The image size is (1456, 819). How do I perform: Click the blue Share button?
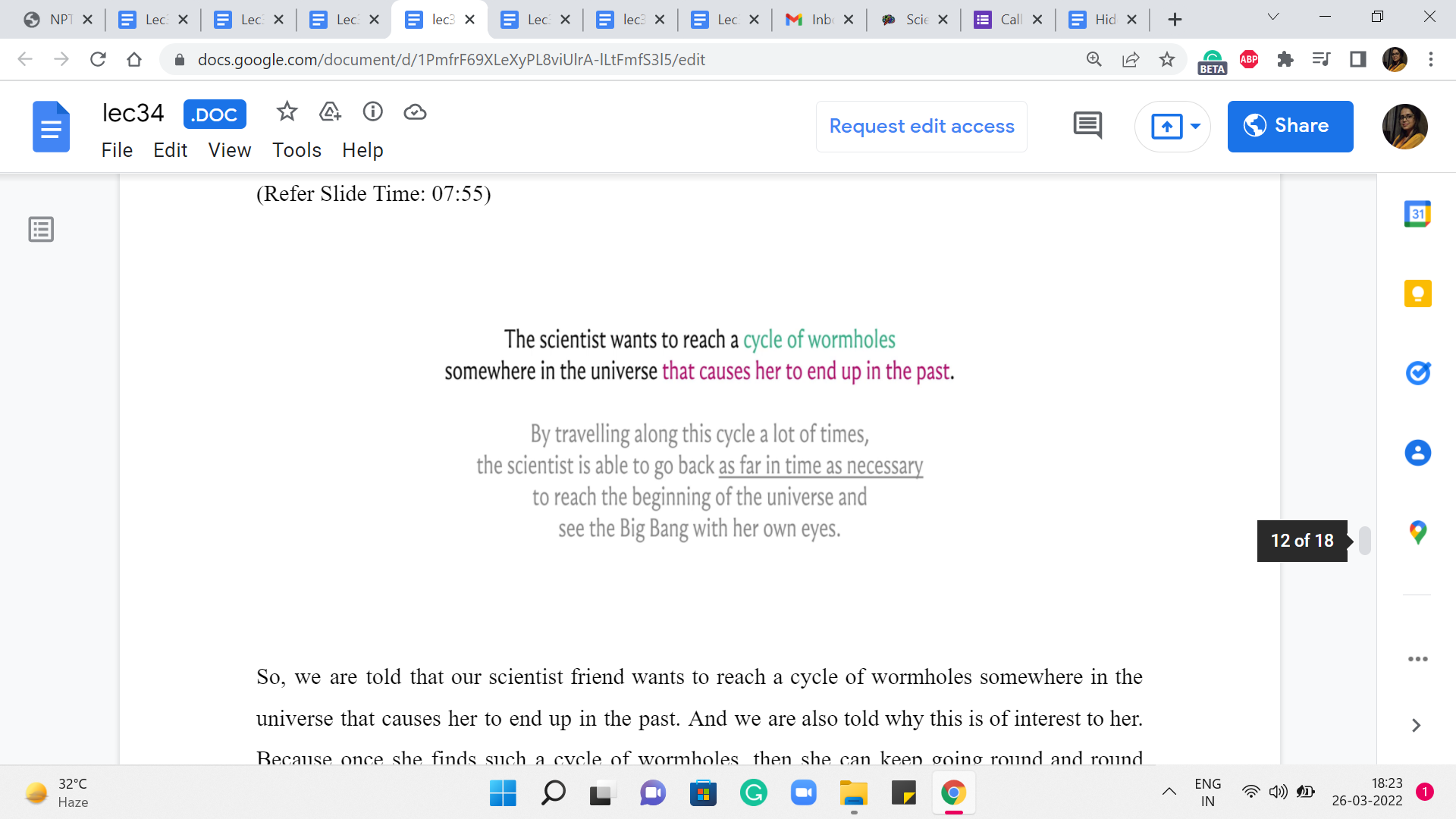coord(1290,126)
